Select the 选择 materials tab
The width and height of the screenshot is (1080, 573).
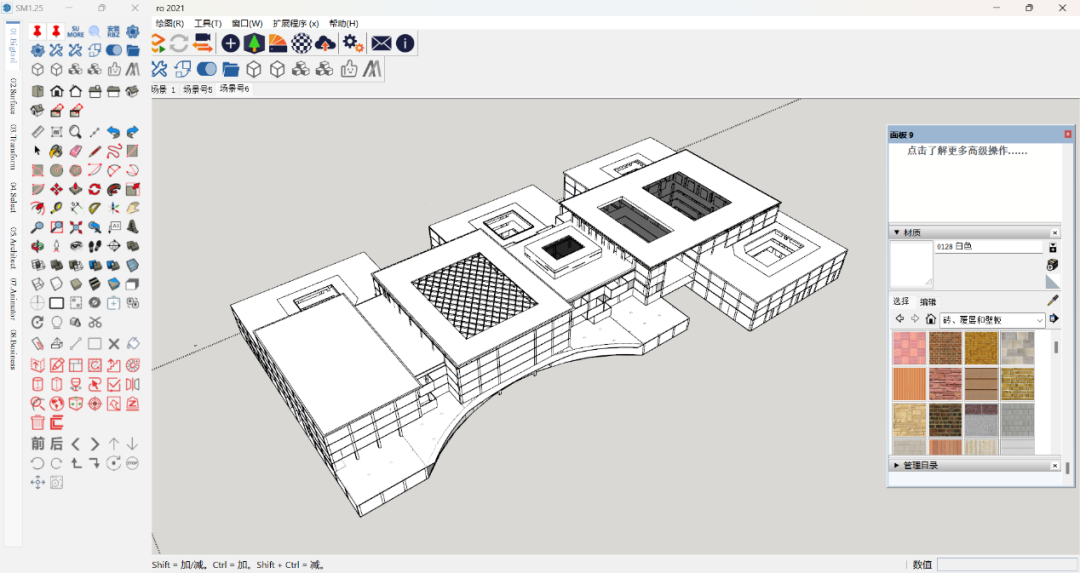pos(901,301)
